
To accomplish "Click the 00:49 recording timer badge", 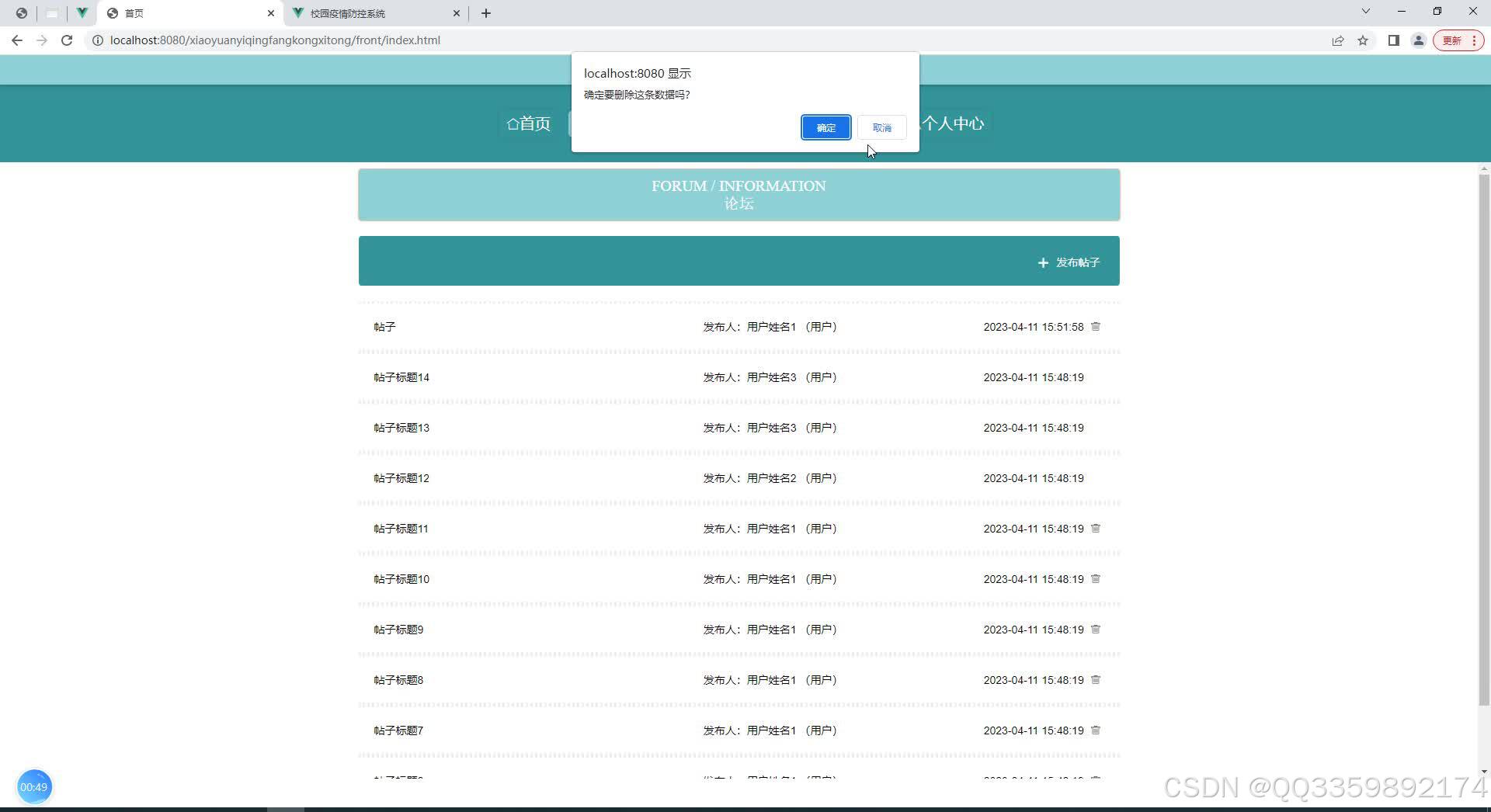I will click(x=34, y=786).
